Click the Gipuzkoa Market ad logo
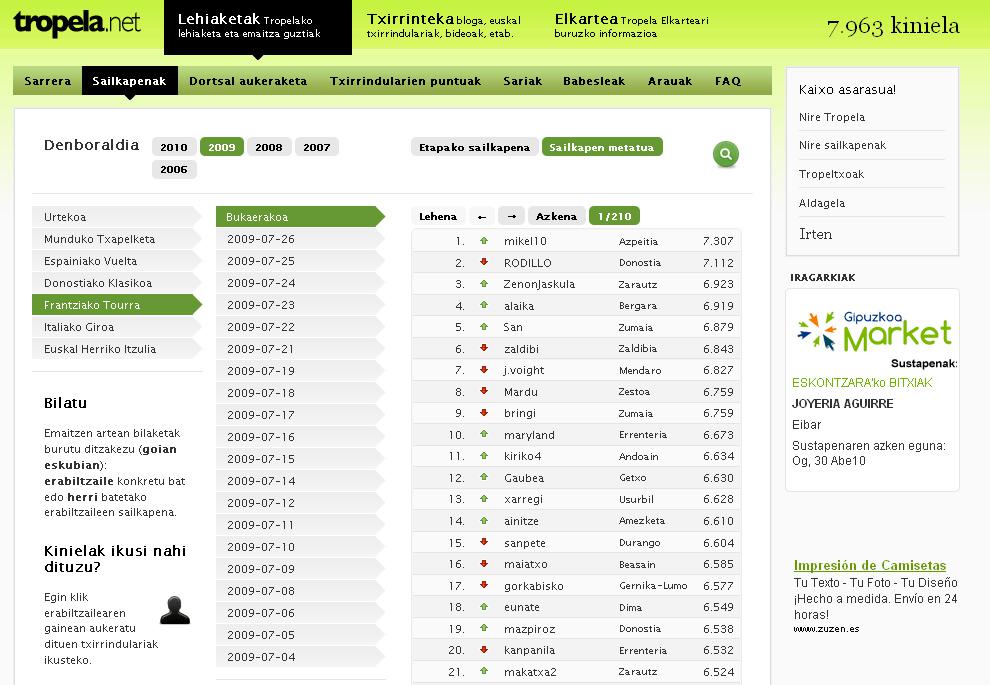990x685 pixels. pyautogui.click(x=873, y=331)
